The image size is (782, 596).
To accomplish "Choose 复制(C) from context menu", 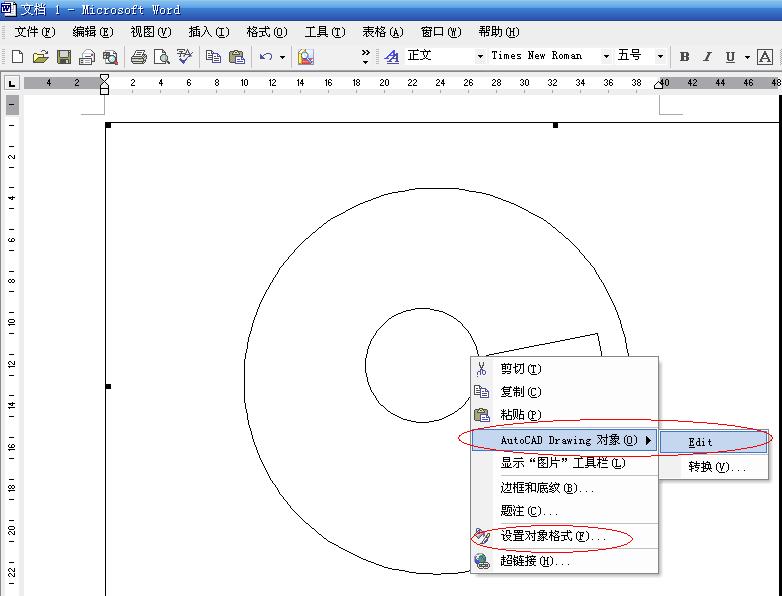I will click(564, 392).
